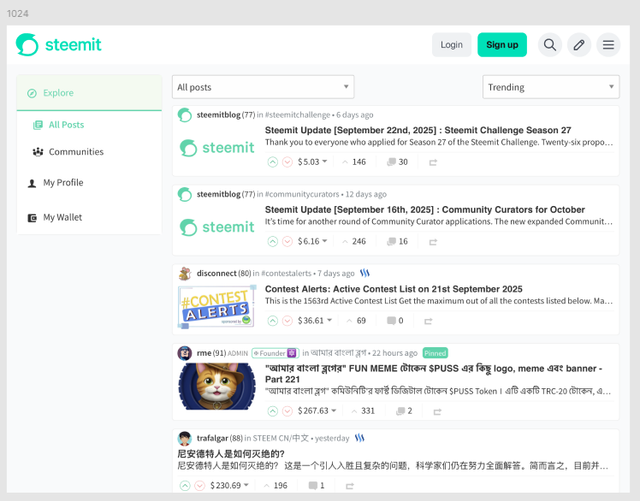Click the 146 votes count
640x501 pixels.
(x=354, y=162)
